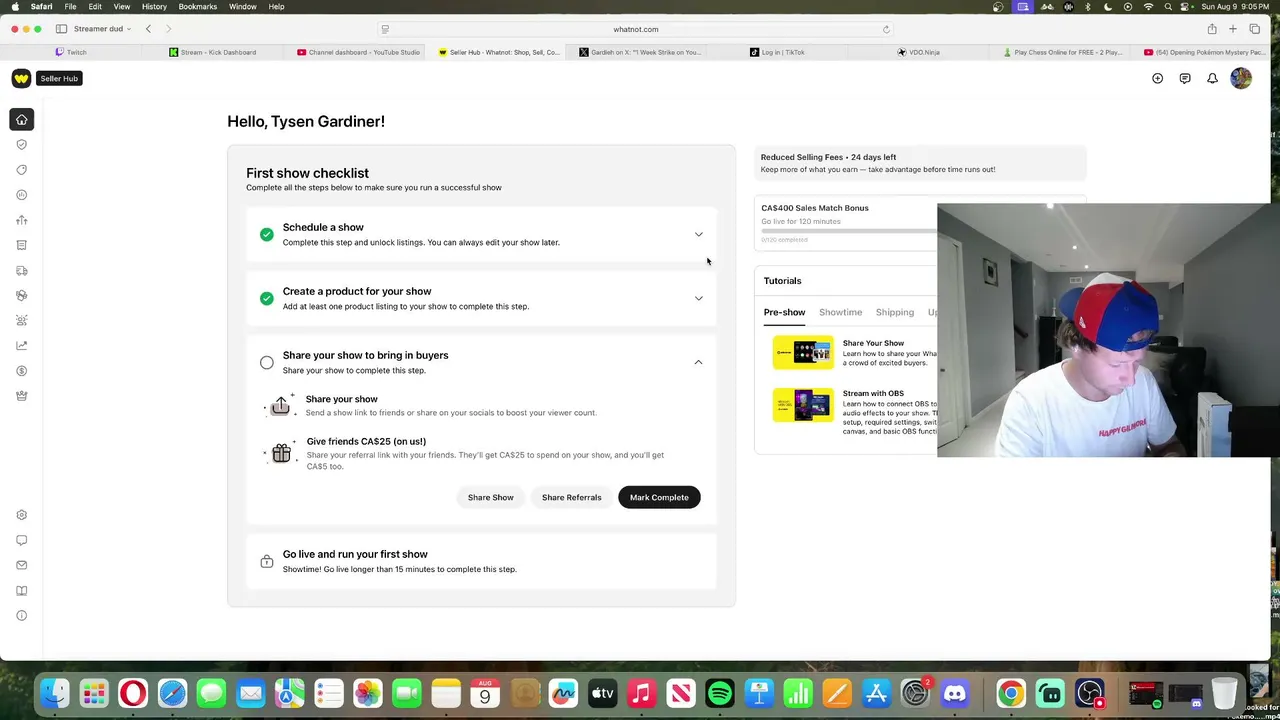The width and height of the screenshot is (1280, 720).
Task: Open Finder from the dock
Action: click(55, 693)
